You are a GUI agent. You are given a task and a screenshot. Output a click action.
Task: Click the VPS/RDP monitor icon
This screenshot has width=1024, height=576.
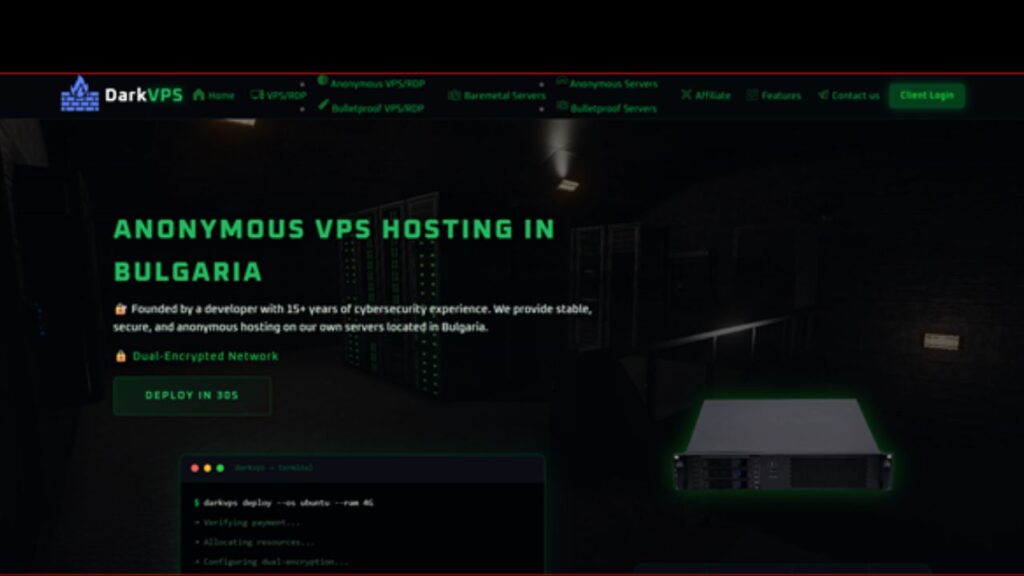pos(257,95)
